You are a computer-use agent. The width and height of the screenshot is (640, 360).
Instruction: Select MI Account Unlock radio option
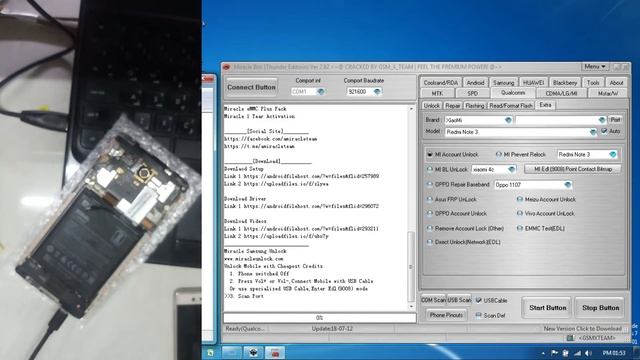pos(429,155)
